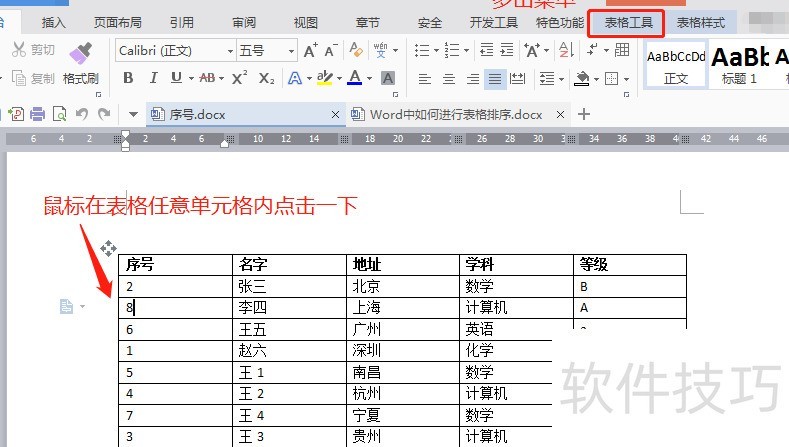Switch to the 表格工具 tab

[x=626, y=23]
